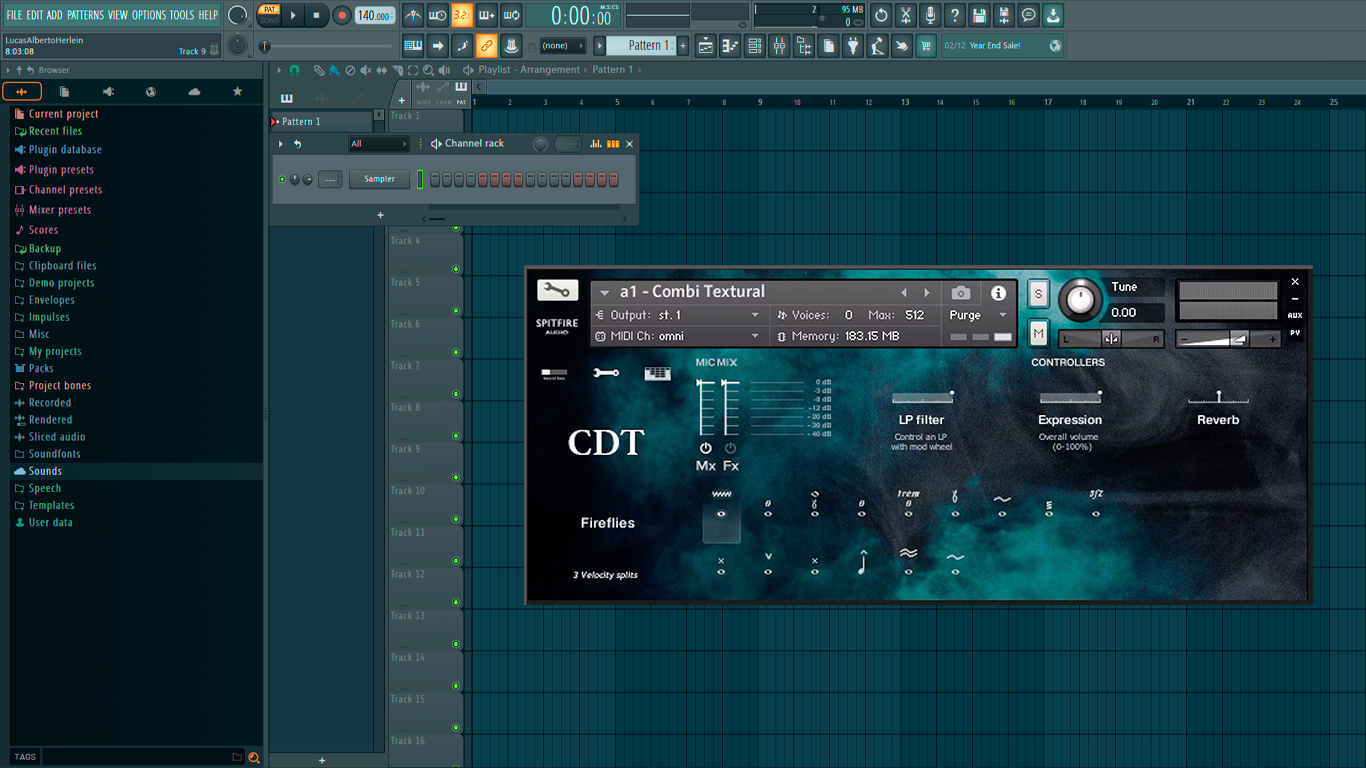
Task: Click the next preset right arrow
Action: (x=927, y=293)
